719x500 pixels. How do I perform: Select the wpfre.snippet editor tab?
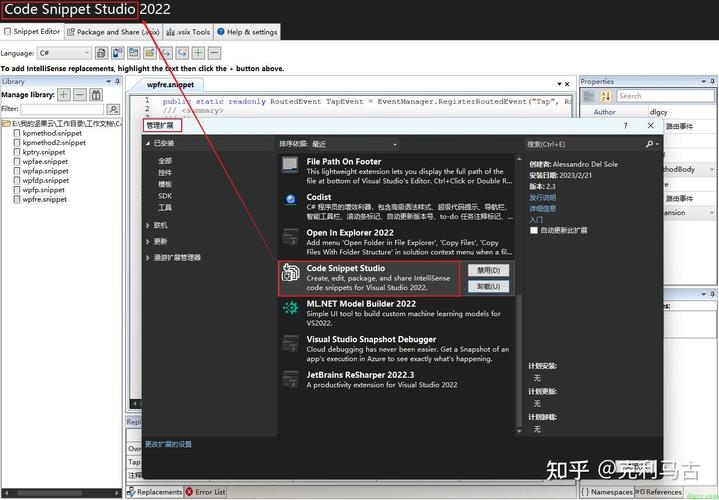click(x=170, y=85)
